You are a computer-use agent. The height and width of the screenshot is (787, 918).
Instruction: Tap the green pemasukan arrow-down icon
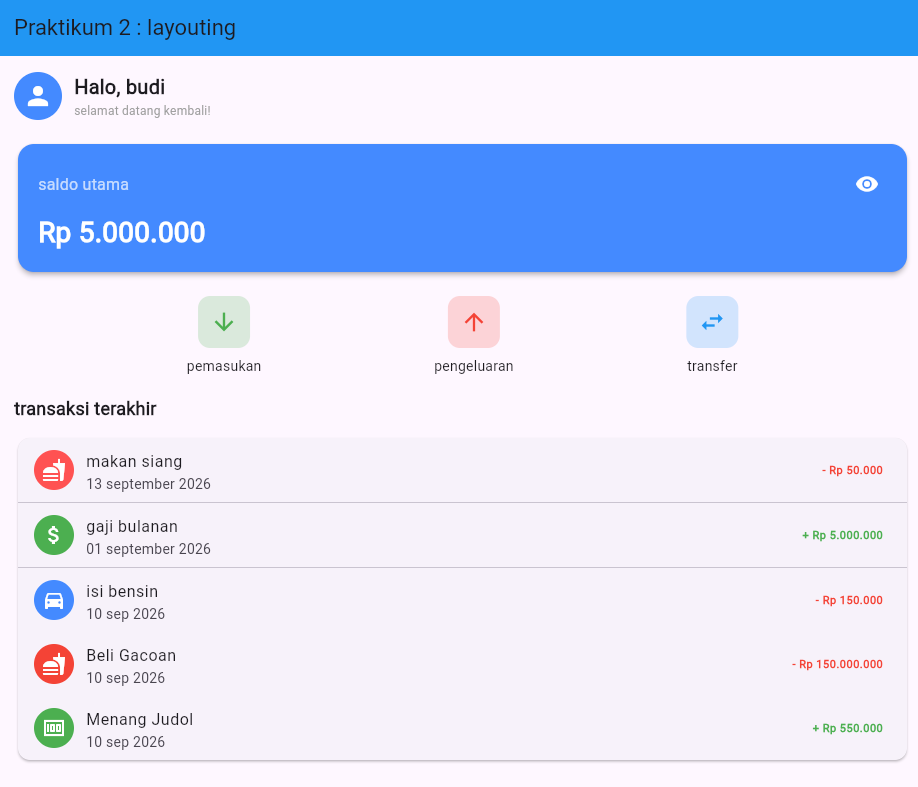click(x=224, y=322)
